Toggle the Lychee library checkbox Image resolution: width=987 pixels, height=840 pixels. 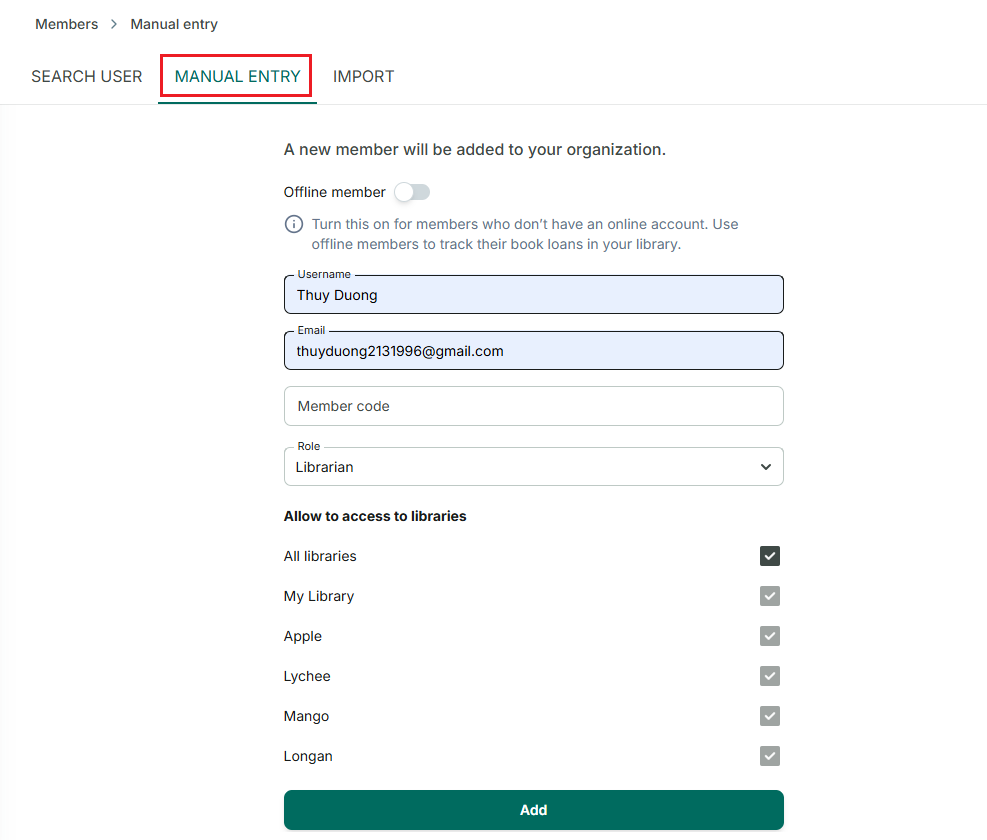769,676
